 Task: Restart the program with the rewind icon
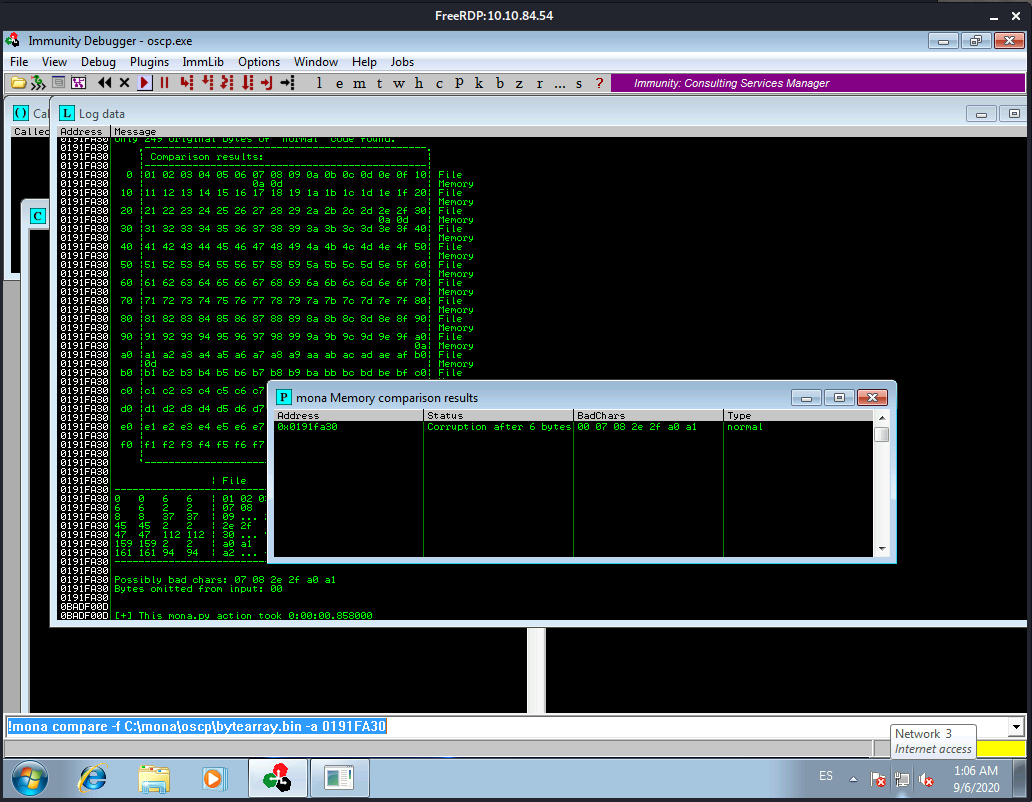(x=104, y=83)
